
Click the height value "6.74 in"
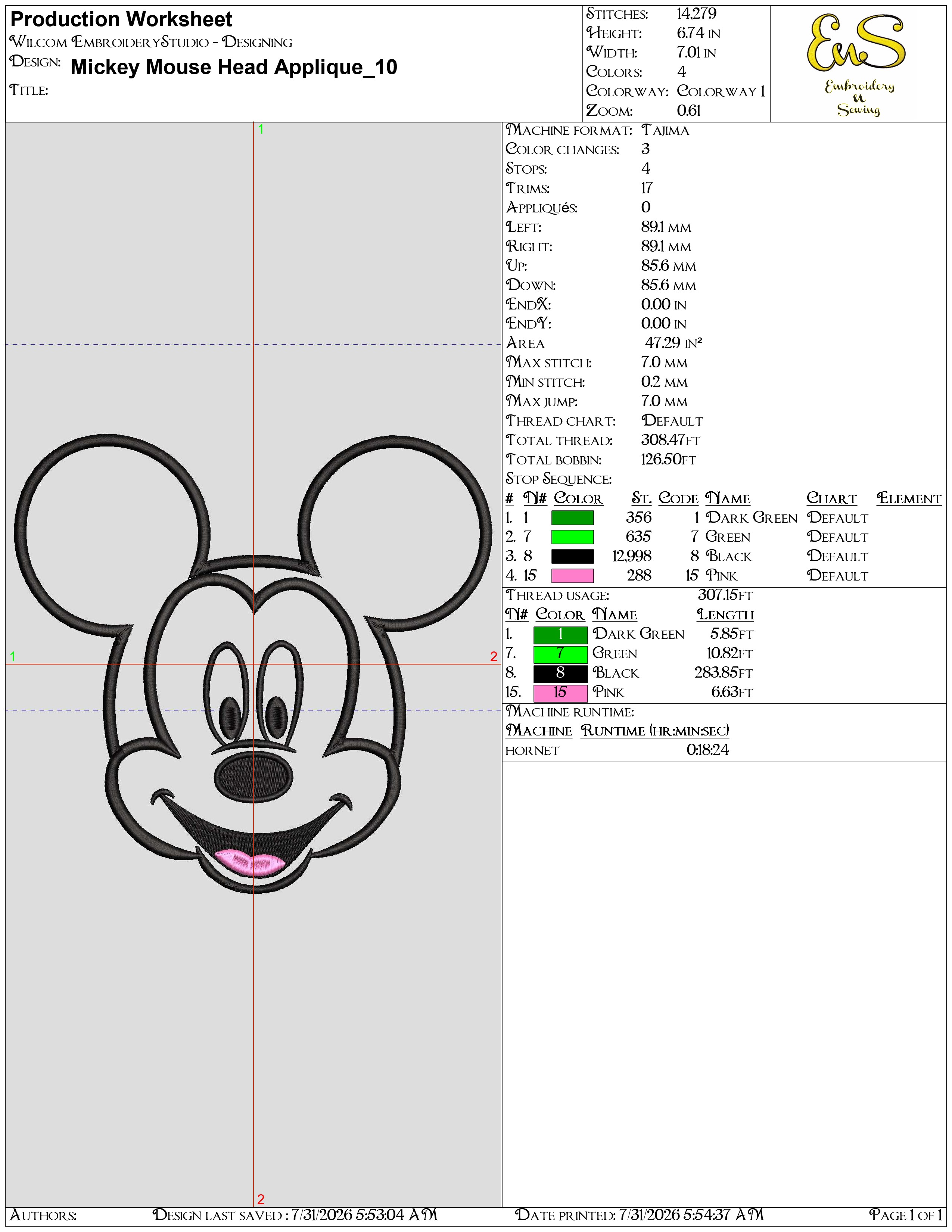[x=698, y=33]
